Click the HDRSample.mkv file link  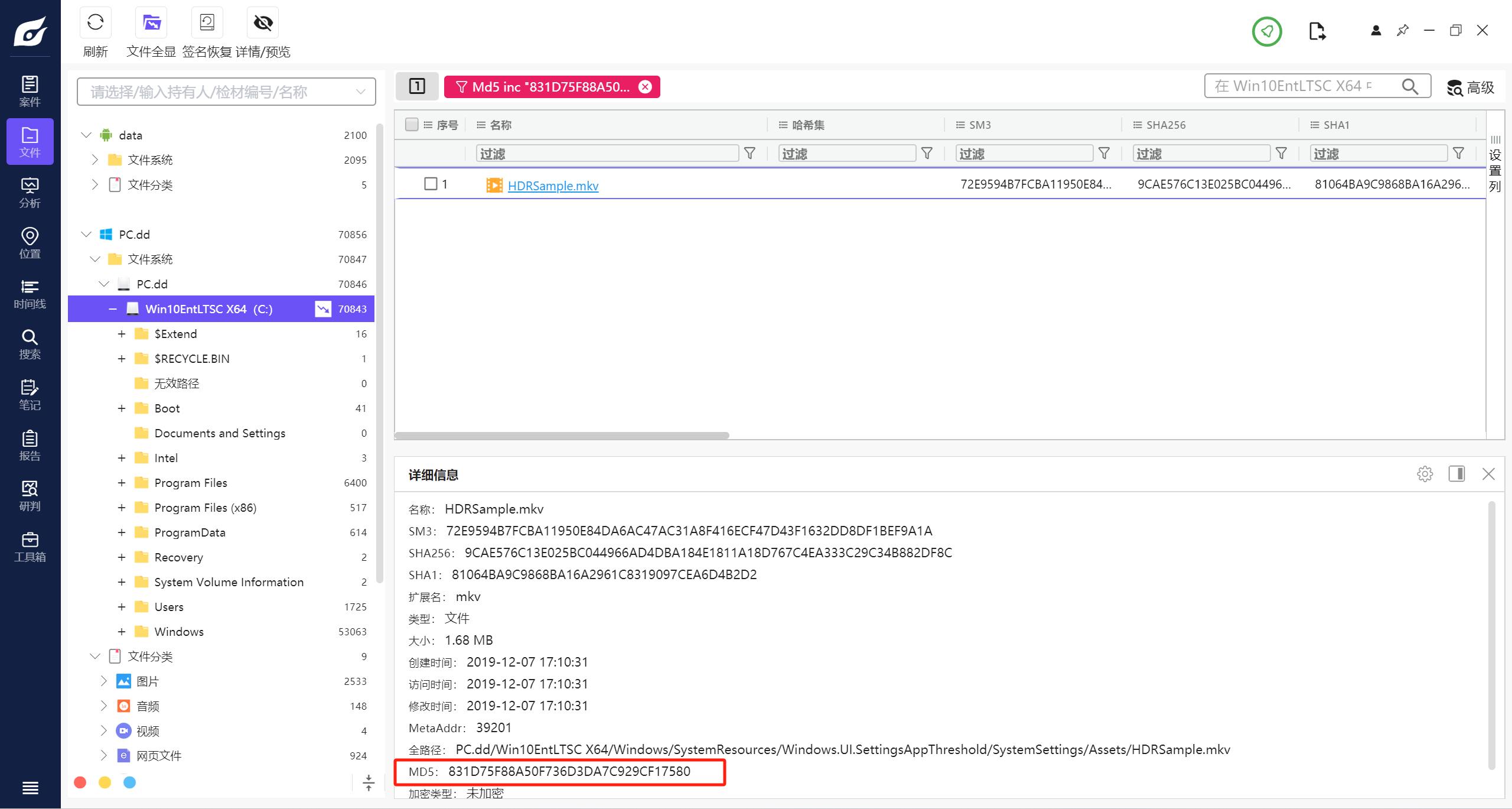coord(554,185)
